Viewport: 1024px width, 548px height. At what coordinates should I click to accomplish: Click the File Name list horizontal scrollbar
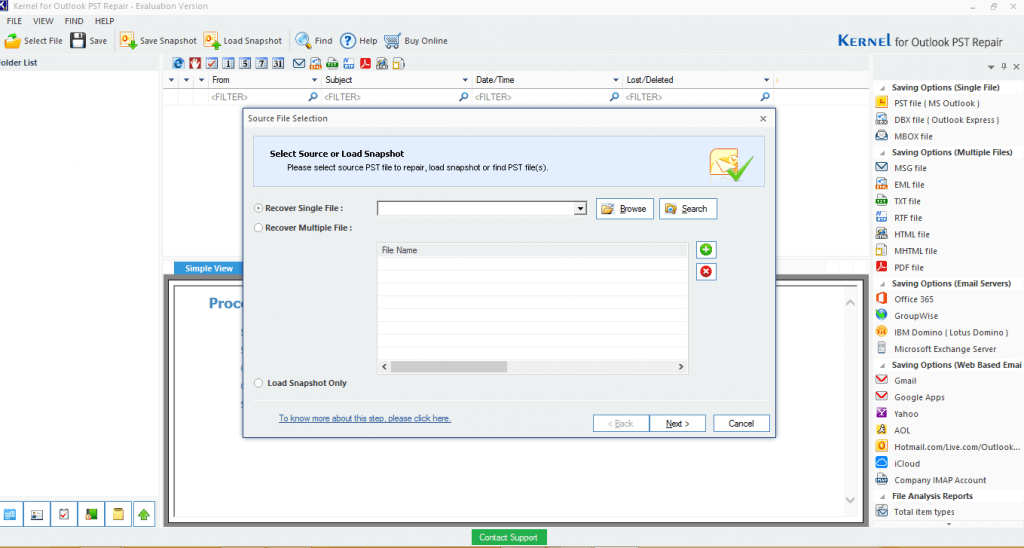coord(532,366)
